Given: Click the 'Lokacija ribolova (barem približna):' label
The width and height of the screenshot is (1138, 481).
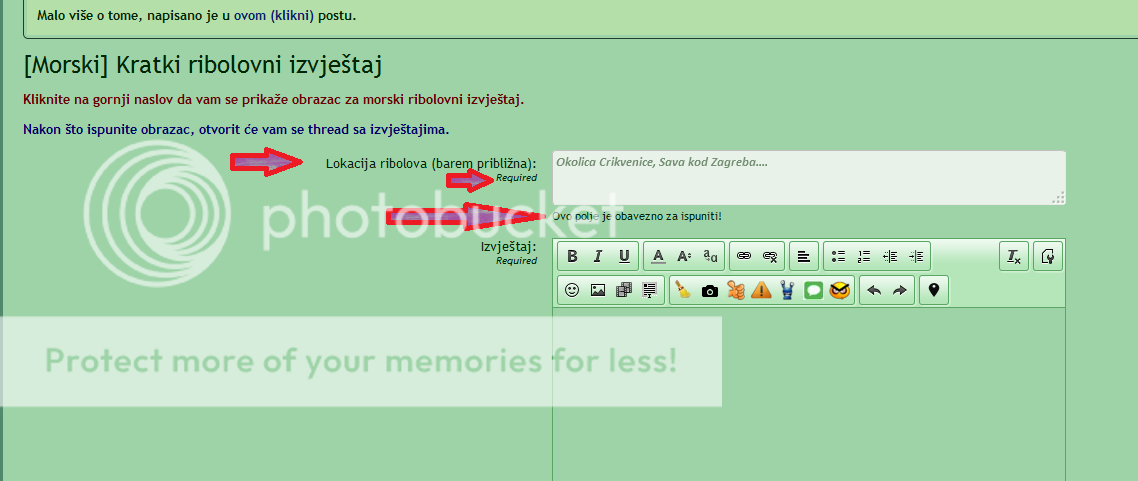Looking at the screenshot, I should pyautogui.click(x=432, y=163).
